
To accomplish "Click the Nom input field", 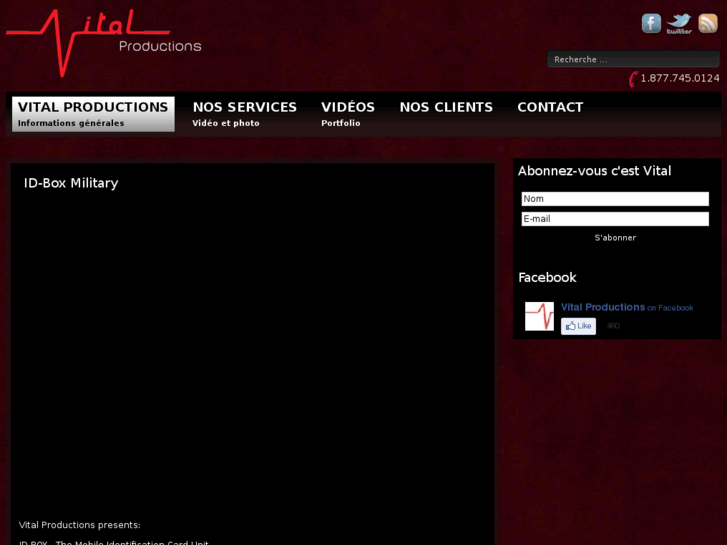I will pos(615,199).
